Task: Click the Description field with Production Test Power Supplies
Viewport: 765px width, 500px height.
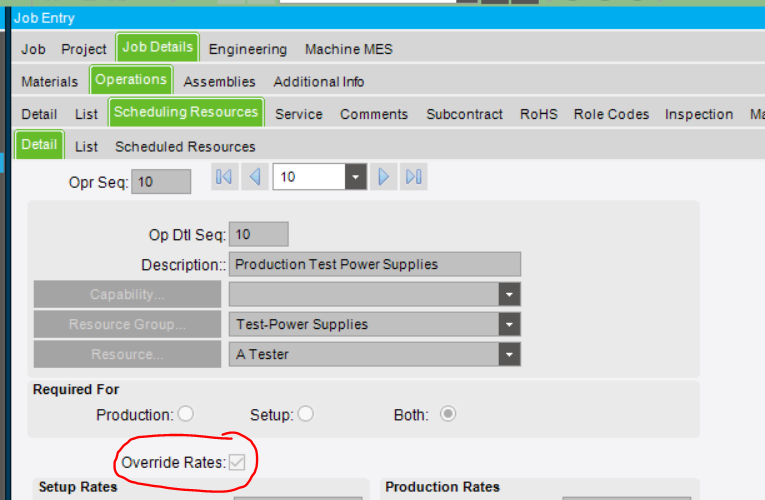Action: (375, 264)
